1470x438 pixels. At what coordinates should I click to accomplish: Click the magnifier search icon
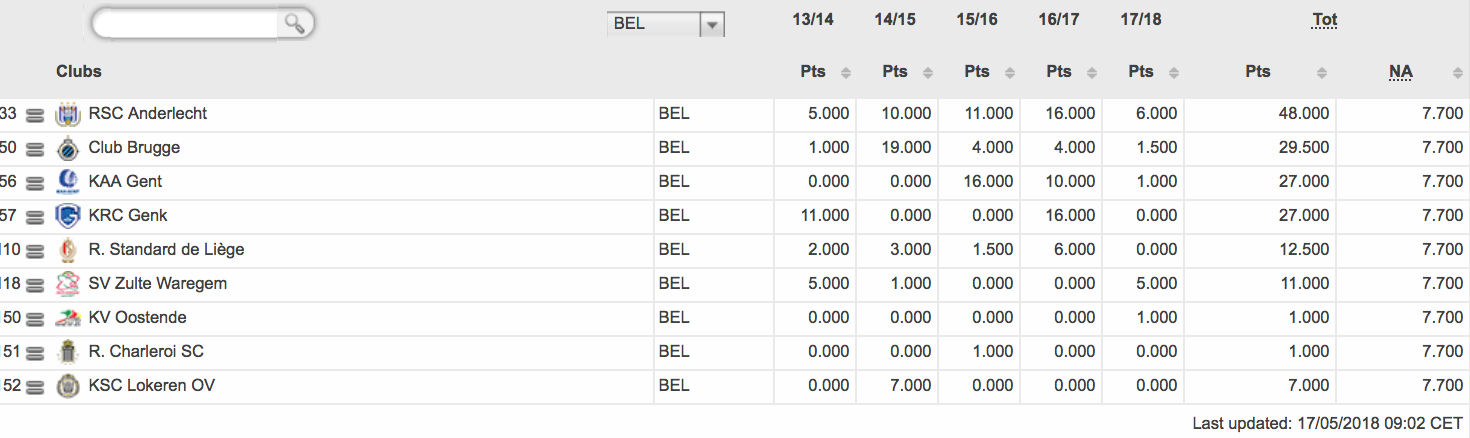coord(294,23)
